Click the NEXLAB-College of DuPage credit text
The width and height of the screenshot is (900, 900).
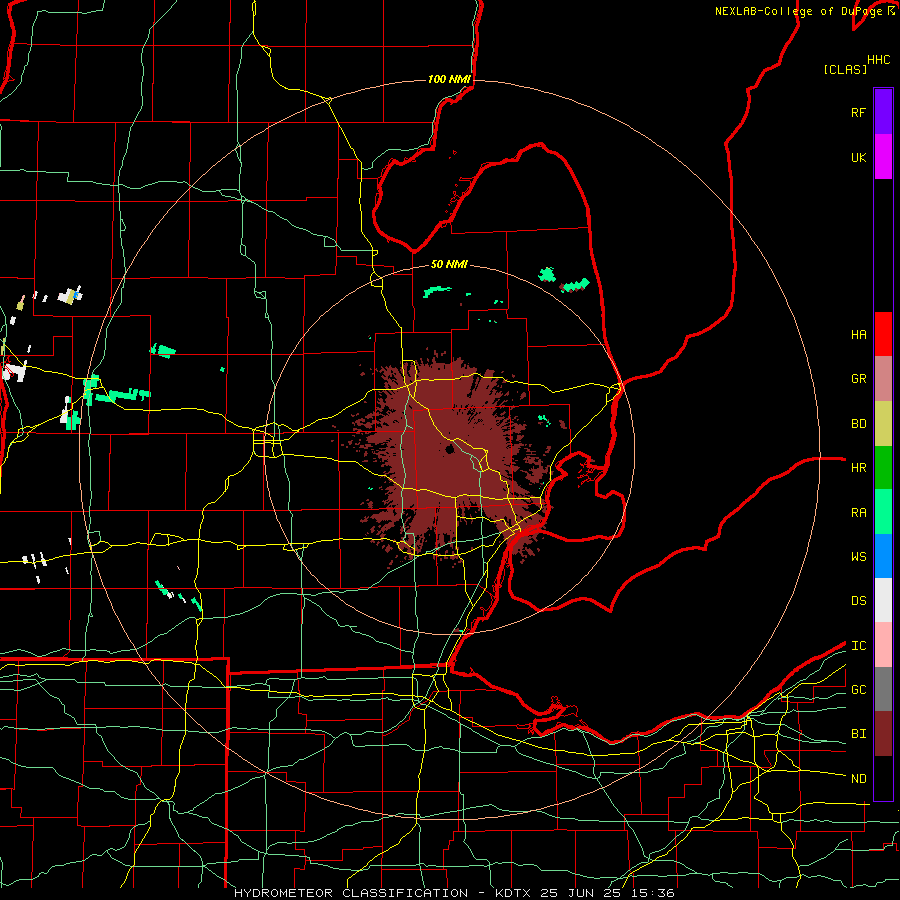[800, 11]
